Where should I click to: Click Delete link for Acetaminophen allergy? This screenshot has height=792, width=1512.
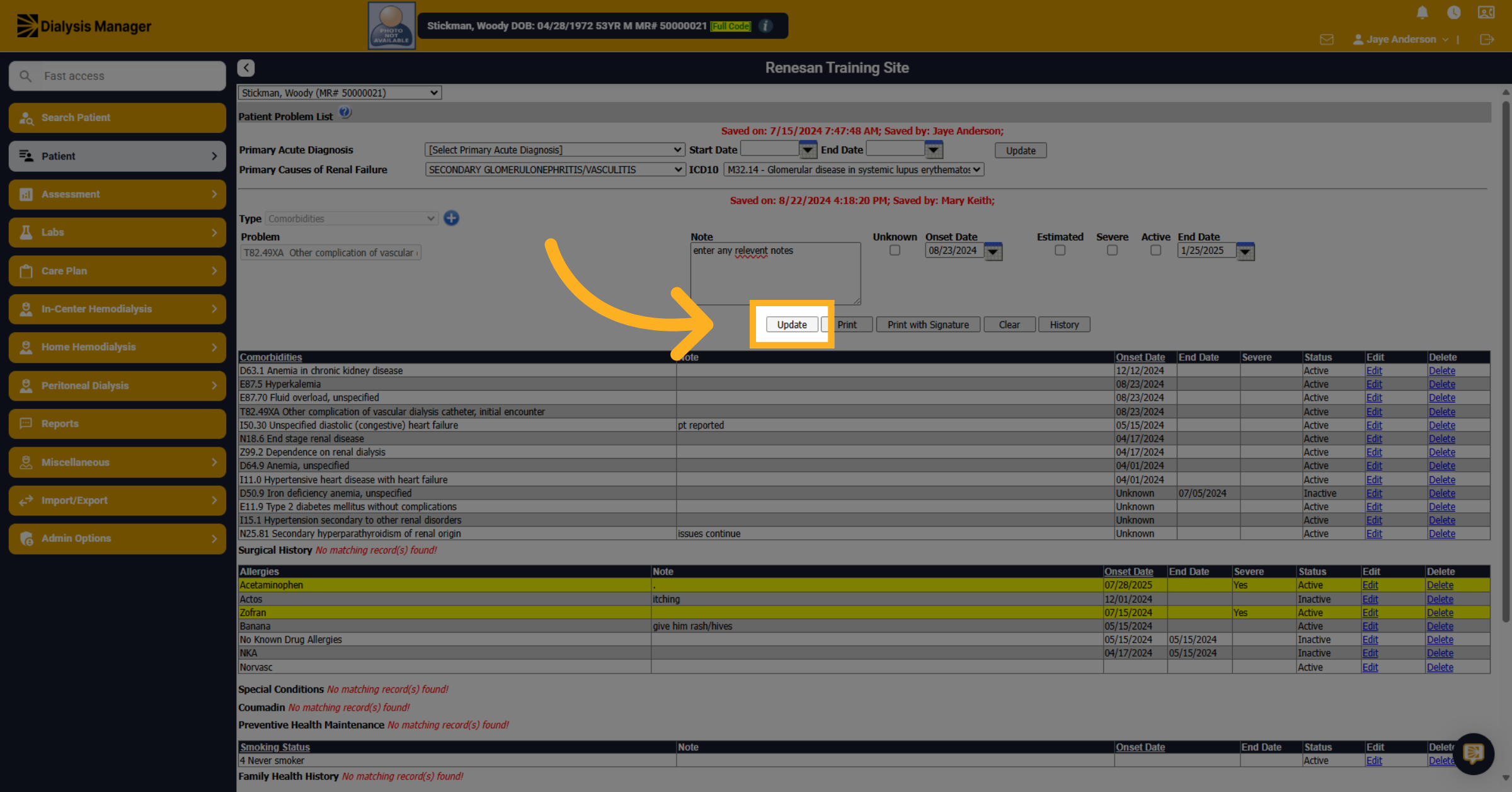click(1440, 585)
